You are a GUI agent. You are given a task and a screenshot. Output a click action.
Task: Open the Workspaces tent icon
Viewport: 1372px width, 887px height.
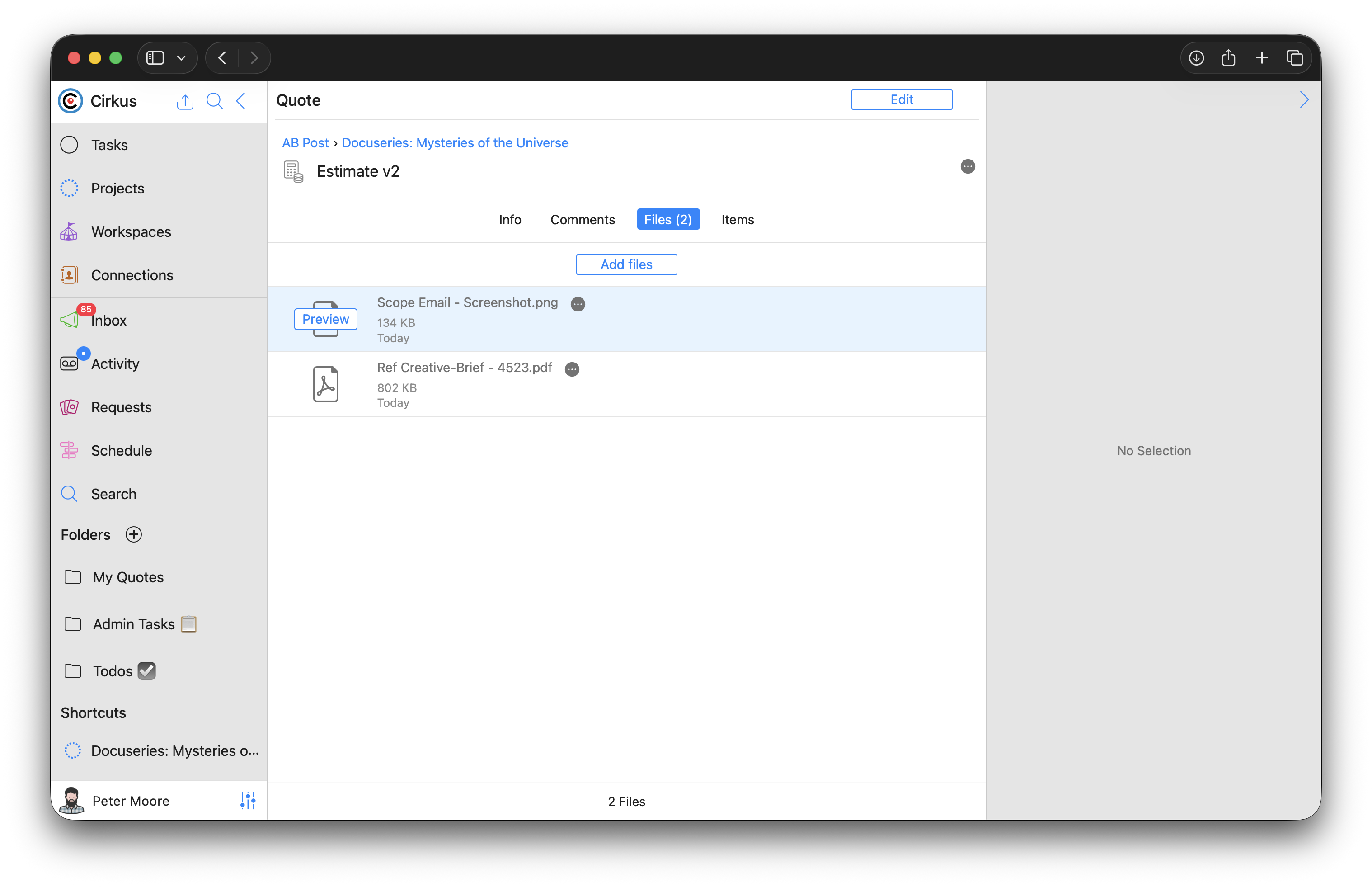(69, 231)
